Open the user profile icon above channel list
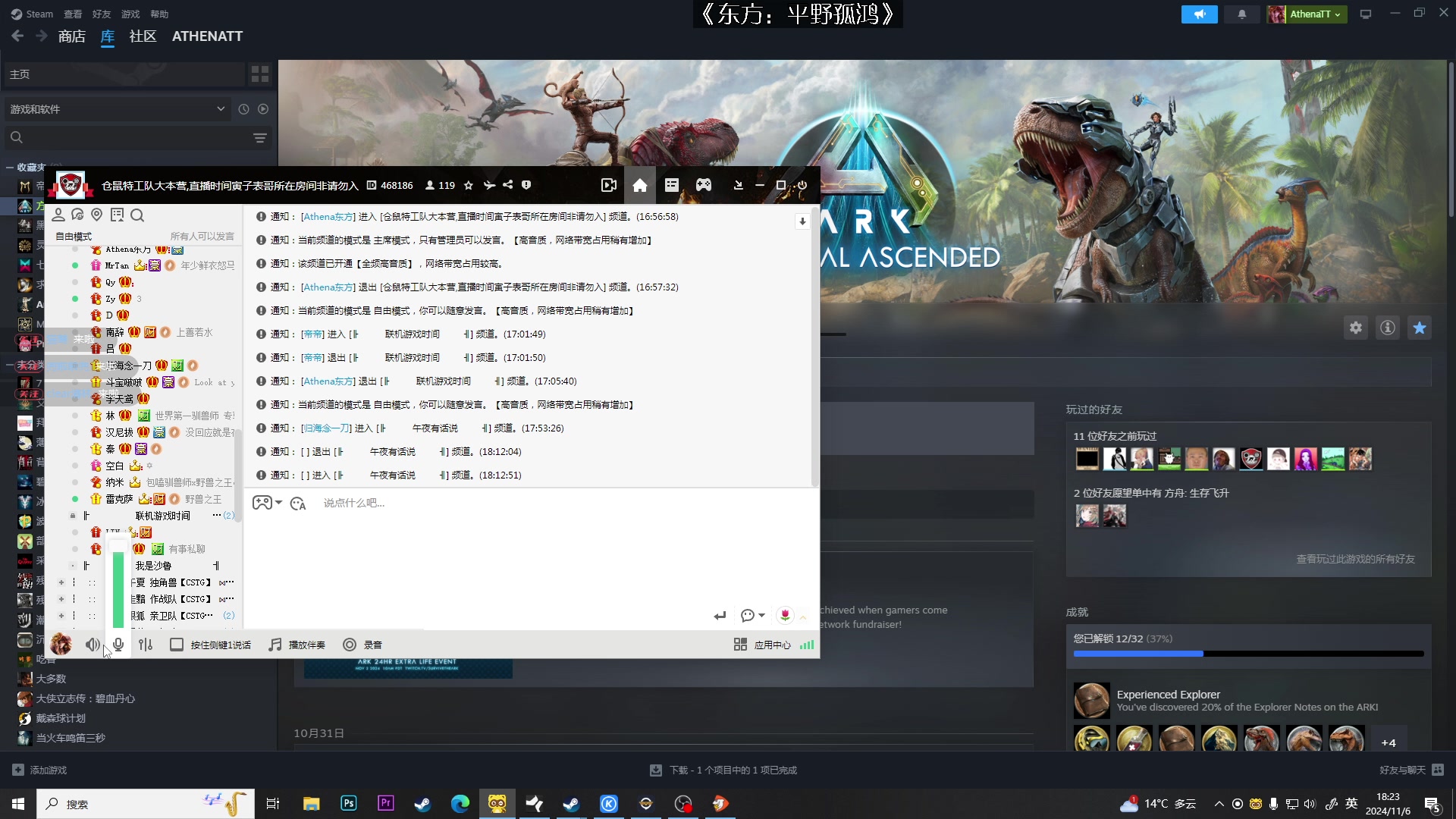Image resolution: width=1456 pixels, height=819 pixels. (58, 215)
